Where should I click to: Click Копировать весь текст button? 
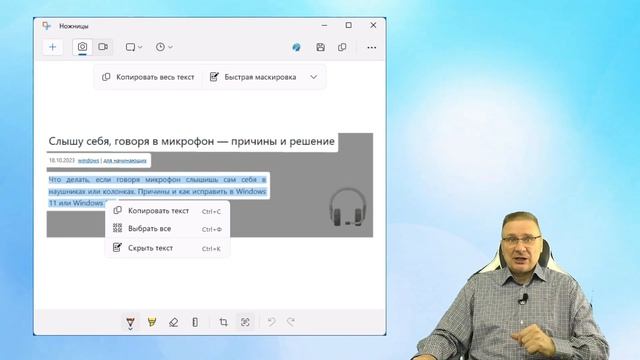[148, 77]
